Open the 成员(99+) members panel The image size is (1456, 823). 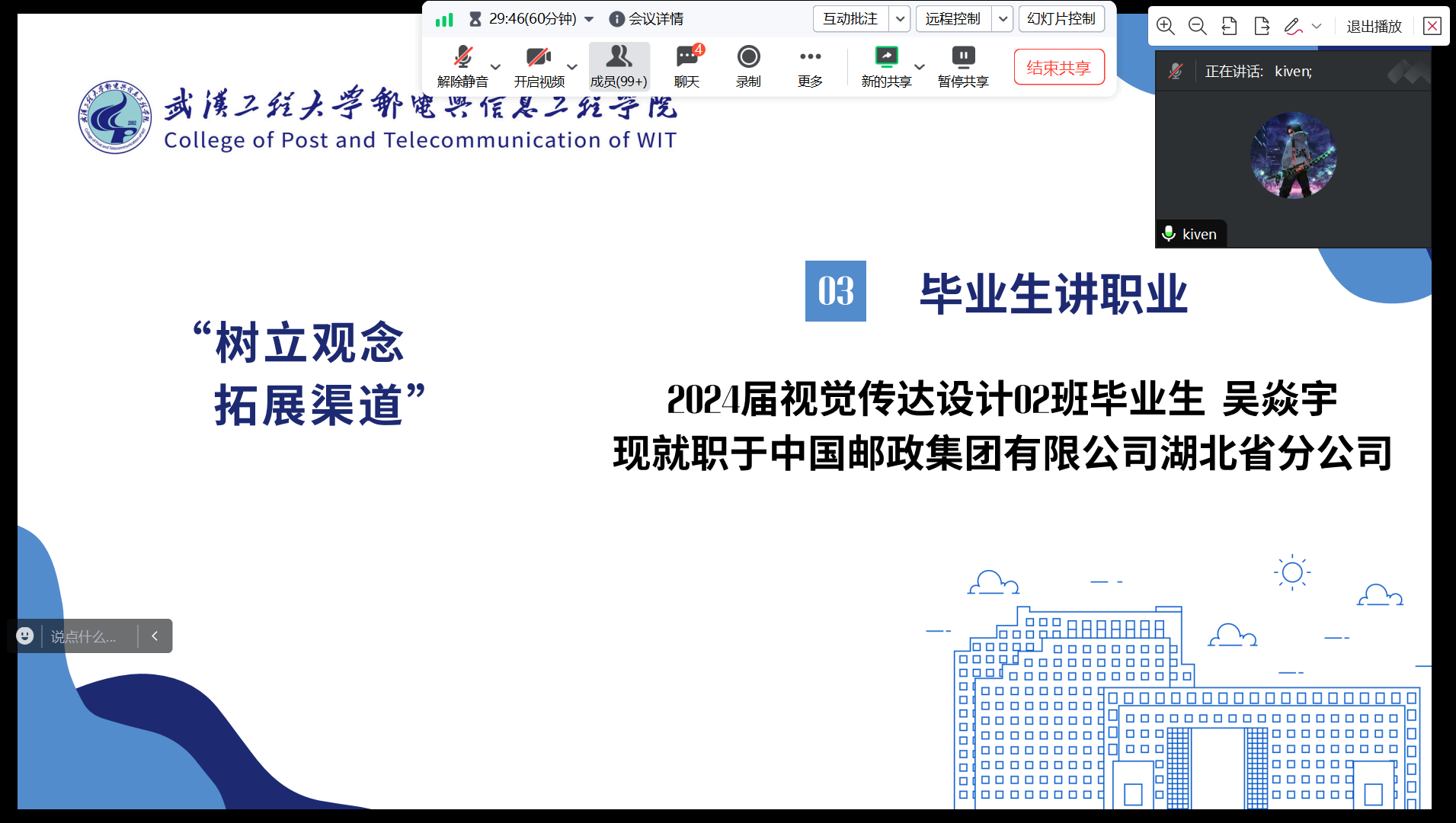point(619,66)
